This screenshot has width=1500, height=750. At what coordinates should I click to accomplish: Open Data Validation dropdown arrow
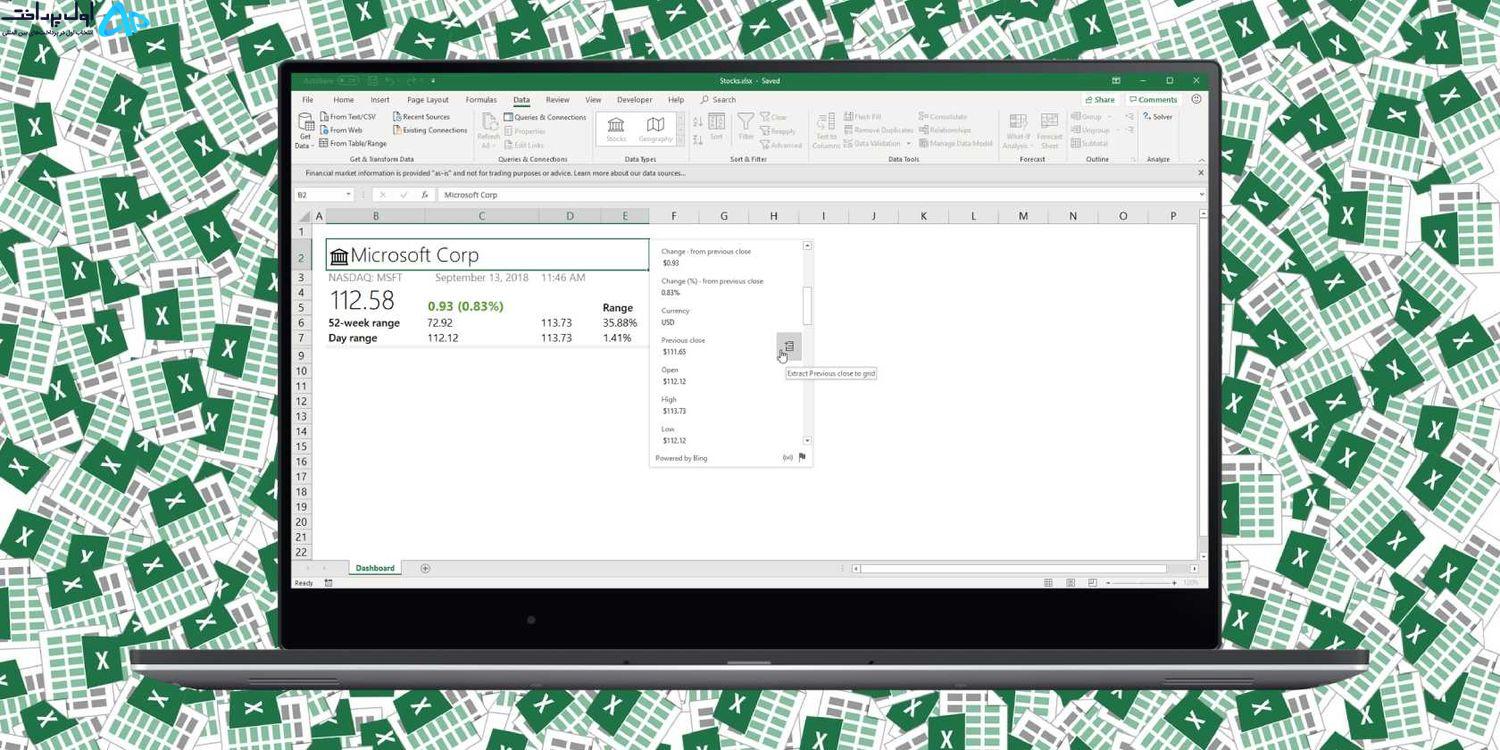pos(908,144)
